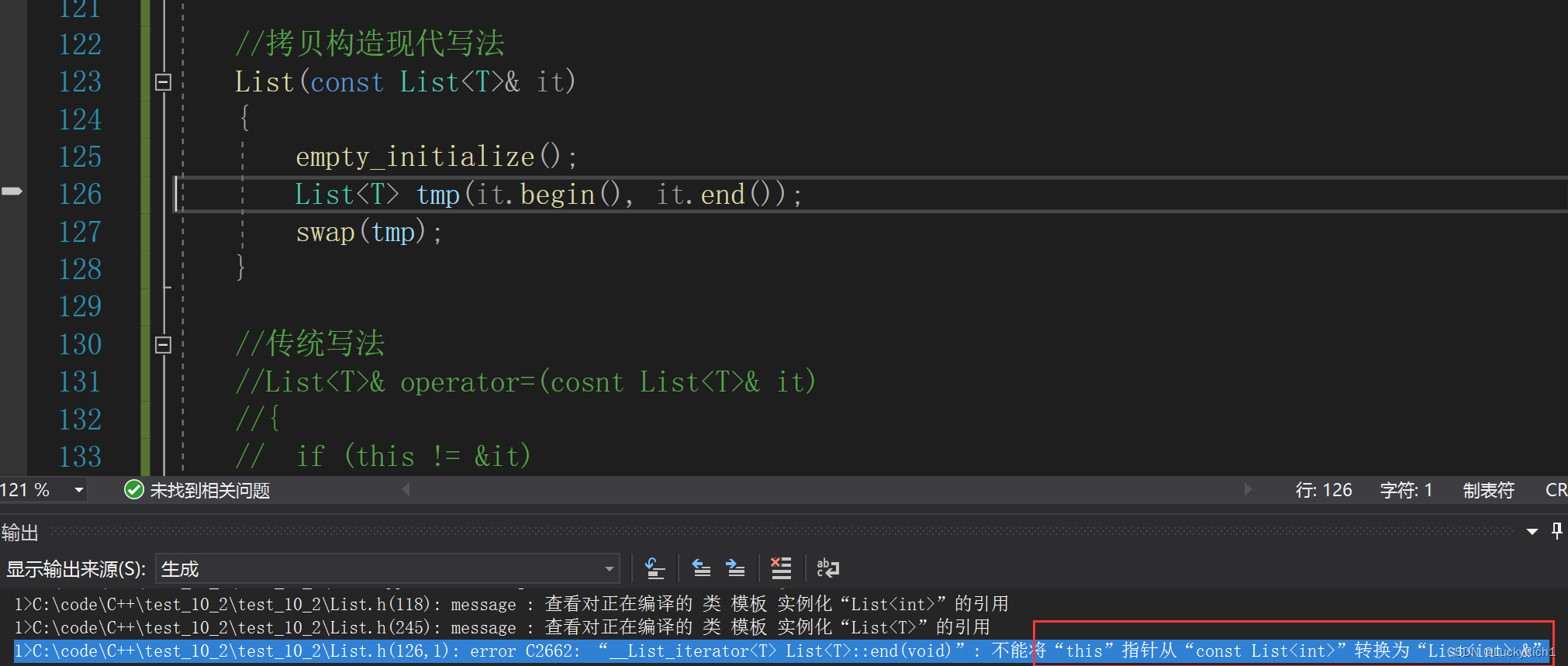Click line number 123 in the gutter
The image size is (1568, 666).
[x=80, y=81]
